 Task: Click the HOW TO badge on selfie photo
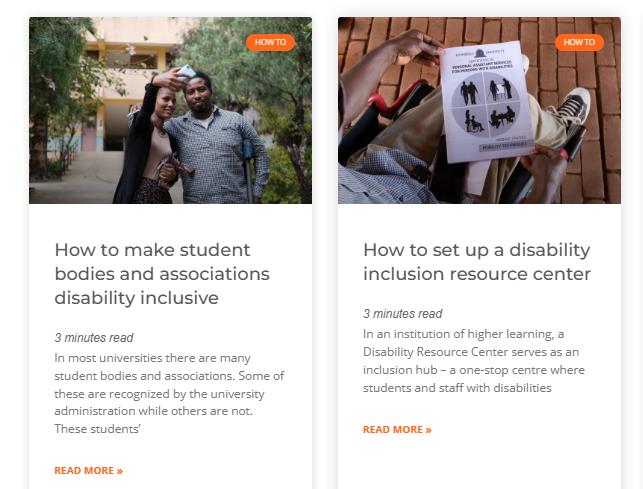(270, 42)
